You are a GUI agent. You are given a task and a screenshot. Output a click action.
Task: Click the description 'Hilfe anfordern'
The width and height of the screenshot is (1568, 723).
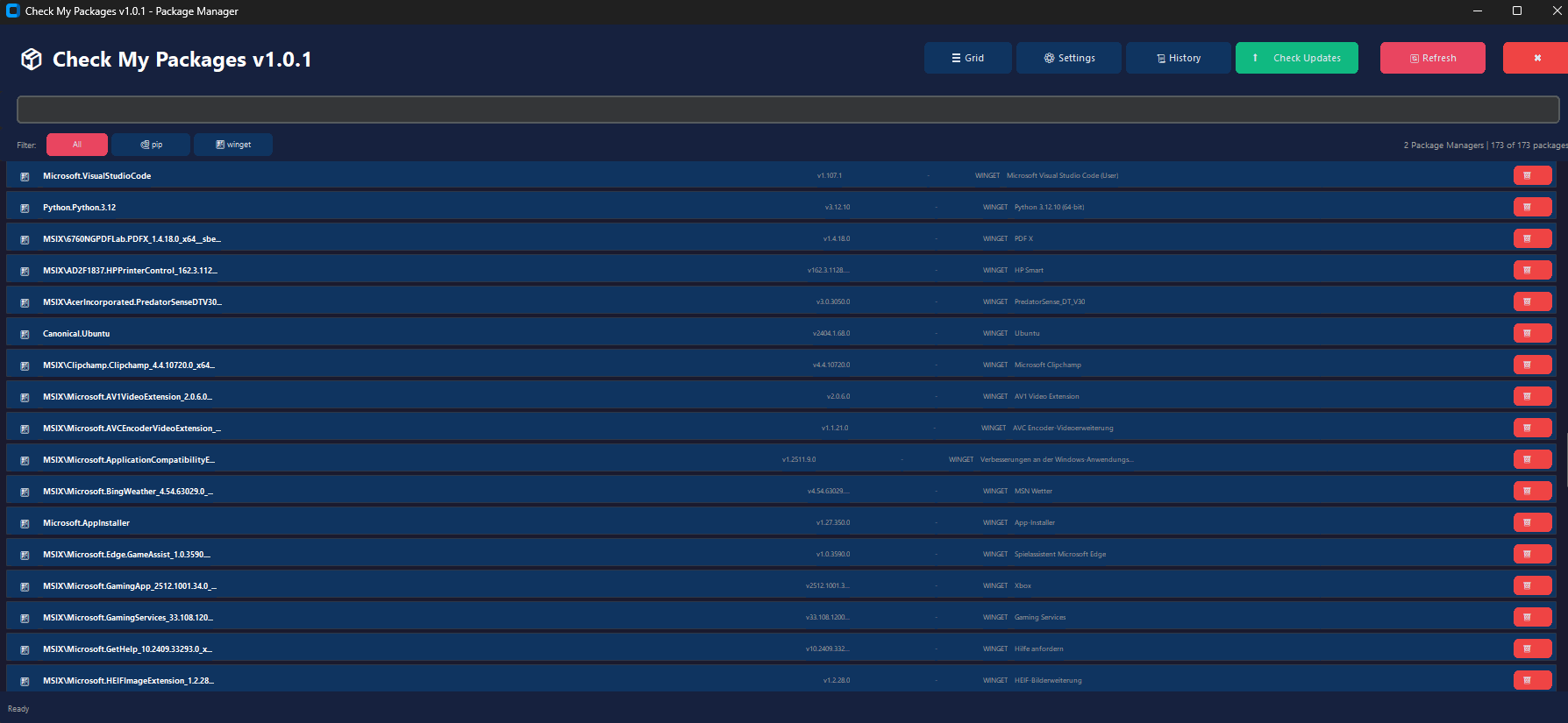coord(1038,649)
